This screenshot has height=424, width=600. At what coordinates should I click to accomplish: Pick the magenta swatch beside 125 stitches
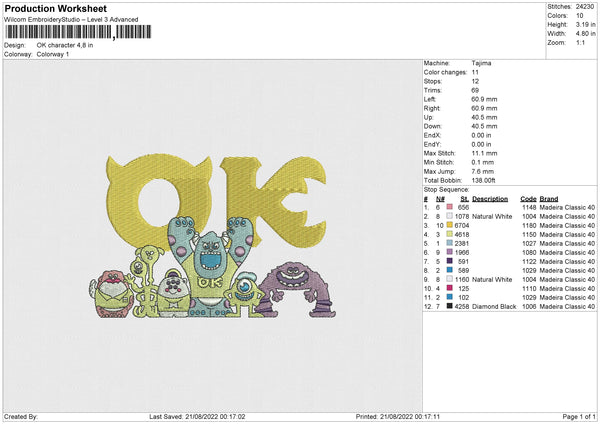pyautogui.click(x=450, y=288)
